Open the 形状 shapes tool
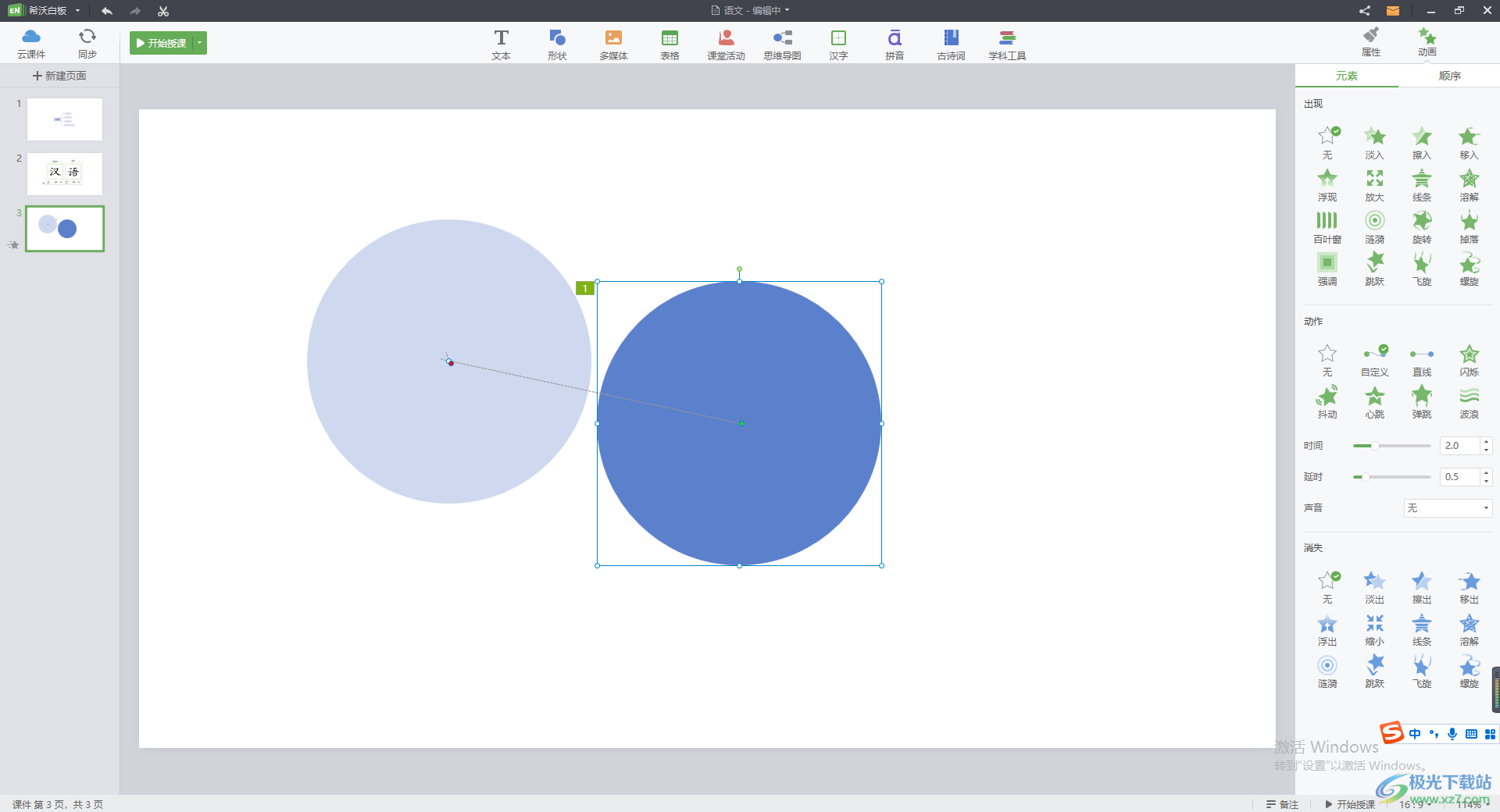 pos(557,45)
